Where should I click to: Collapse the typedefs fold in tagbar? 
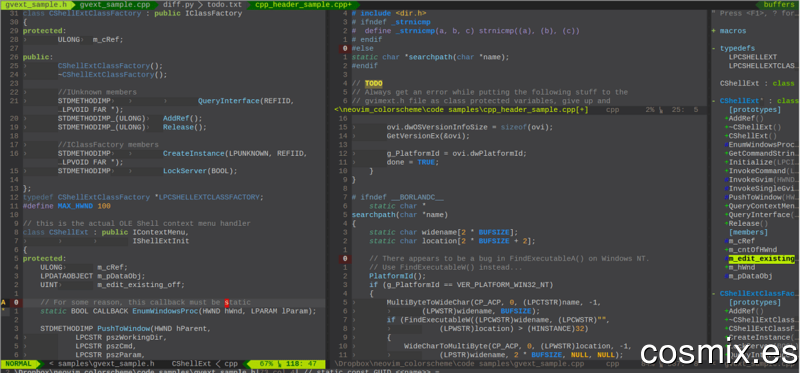733,48
